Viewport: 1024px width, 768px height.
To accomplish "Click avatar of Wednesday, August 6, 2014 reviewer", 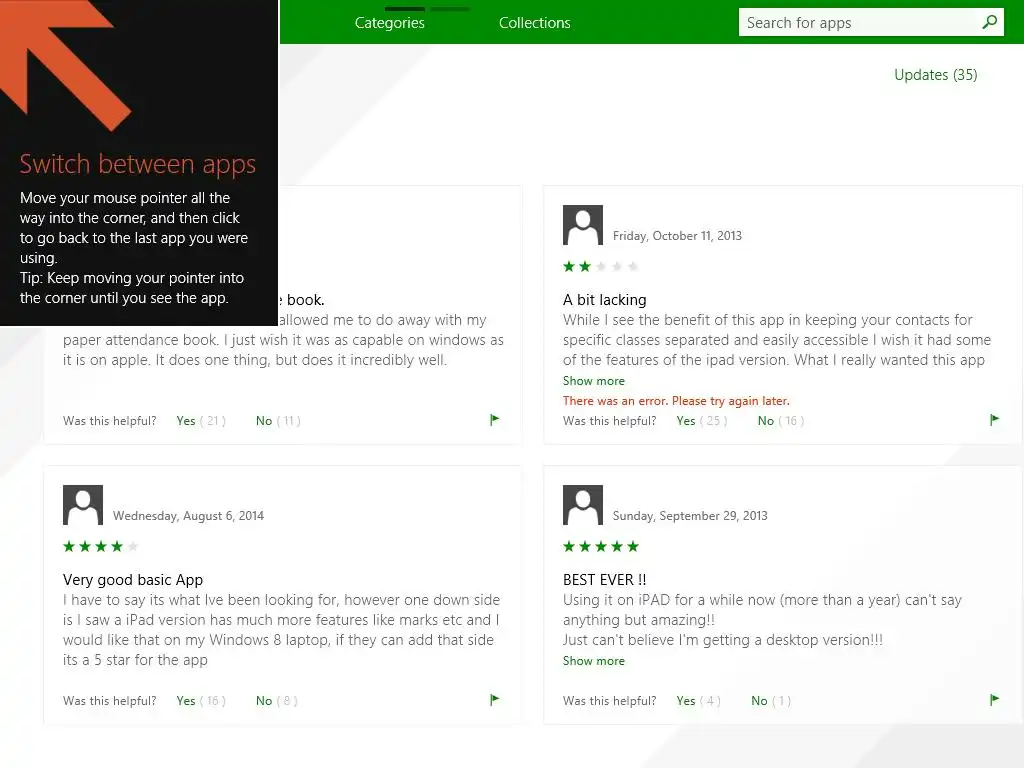I will click(x=83, y=505).
